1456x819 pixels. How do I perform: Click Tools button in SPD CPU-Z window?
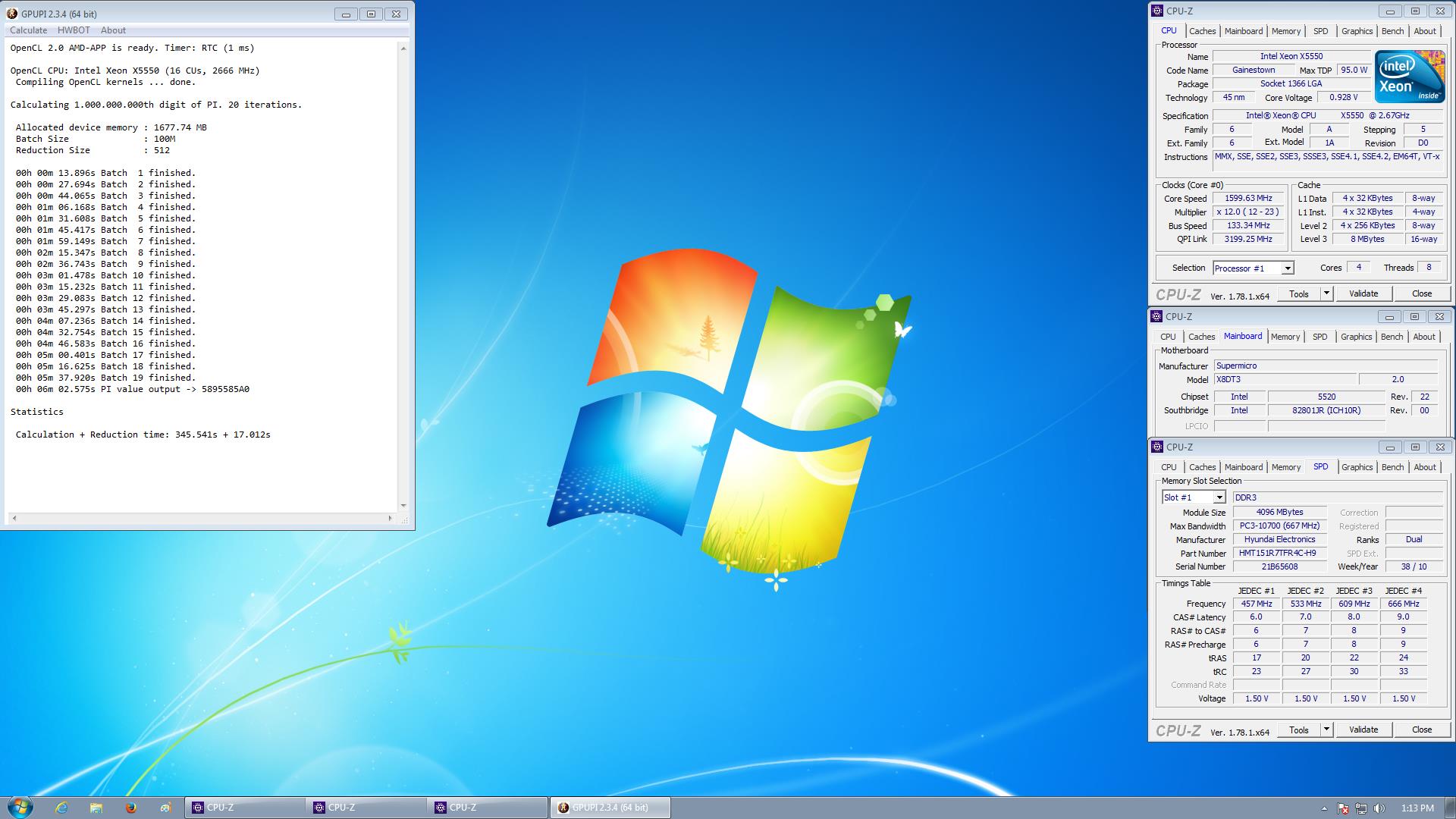pos(1299,730)
